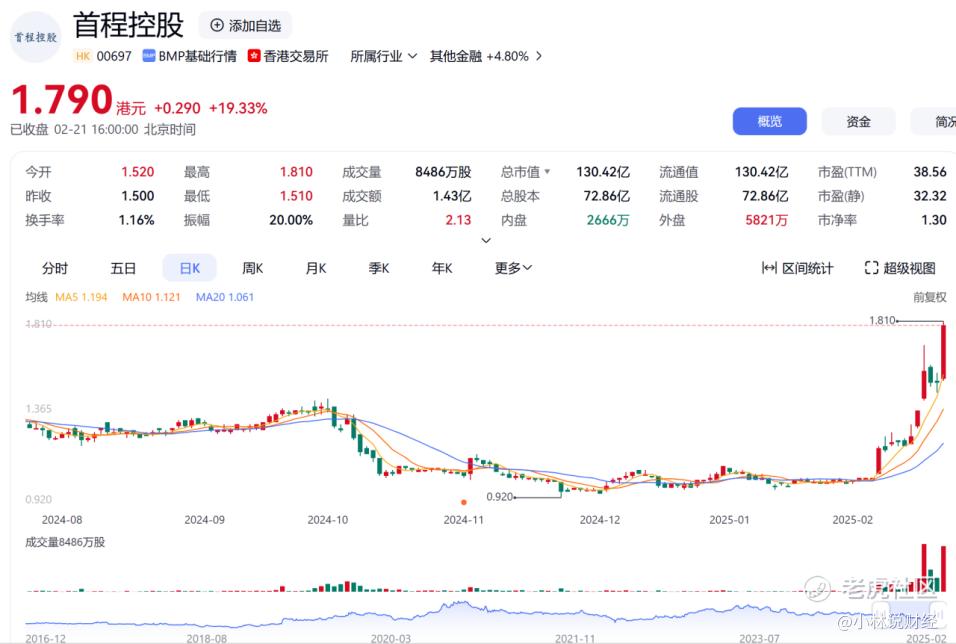Viewport: 956px width, 644px height.
Task: Click the 前复权 adjustment setting
Action: 930,297
